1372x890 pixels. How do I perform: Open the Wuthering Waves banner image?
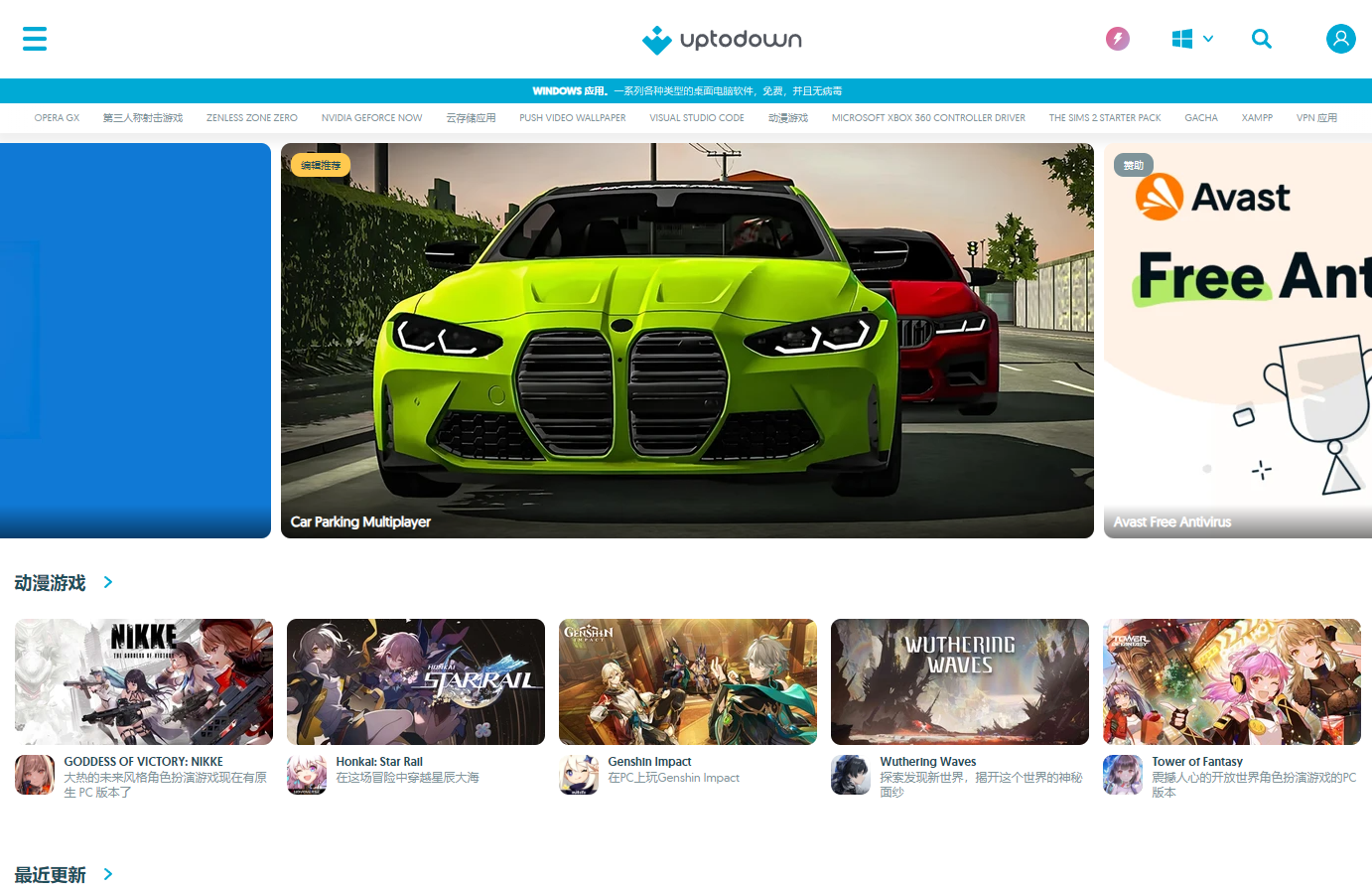coord(960,681)
